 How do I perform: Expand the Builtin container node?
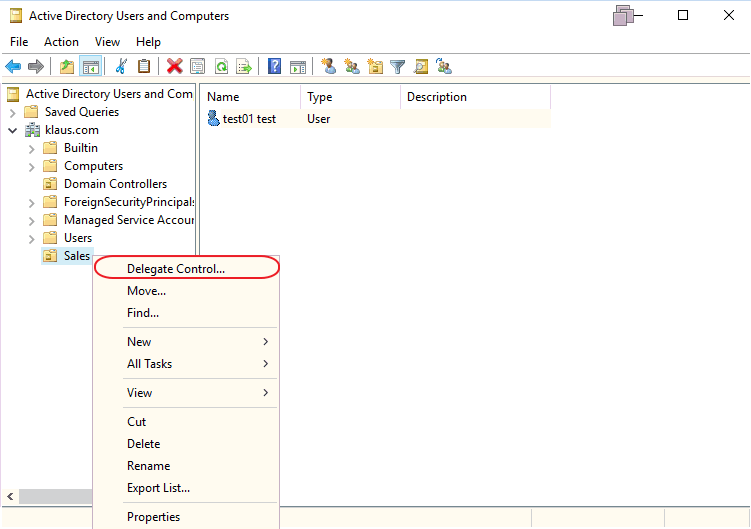[x=32, y=148]
